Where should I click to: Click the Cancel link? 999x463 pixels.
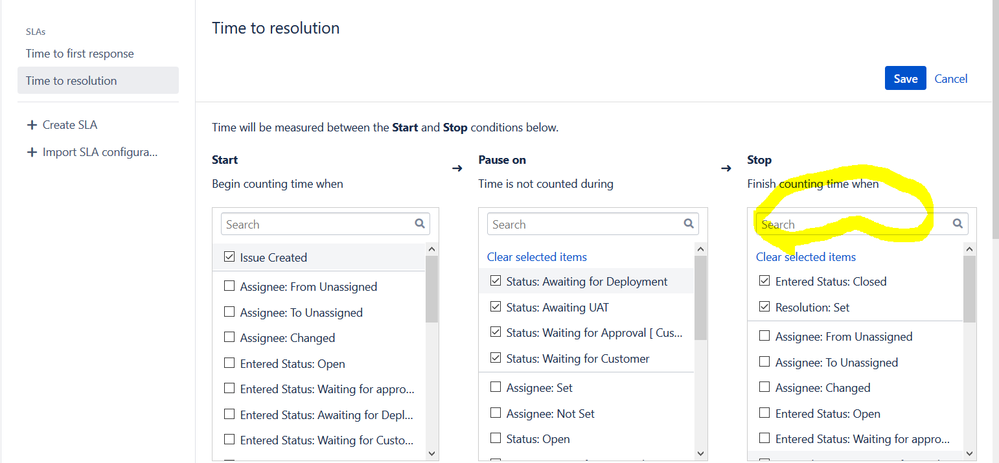(951, 79)
